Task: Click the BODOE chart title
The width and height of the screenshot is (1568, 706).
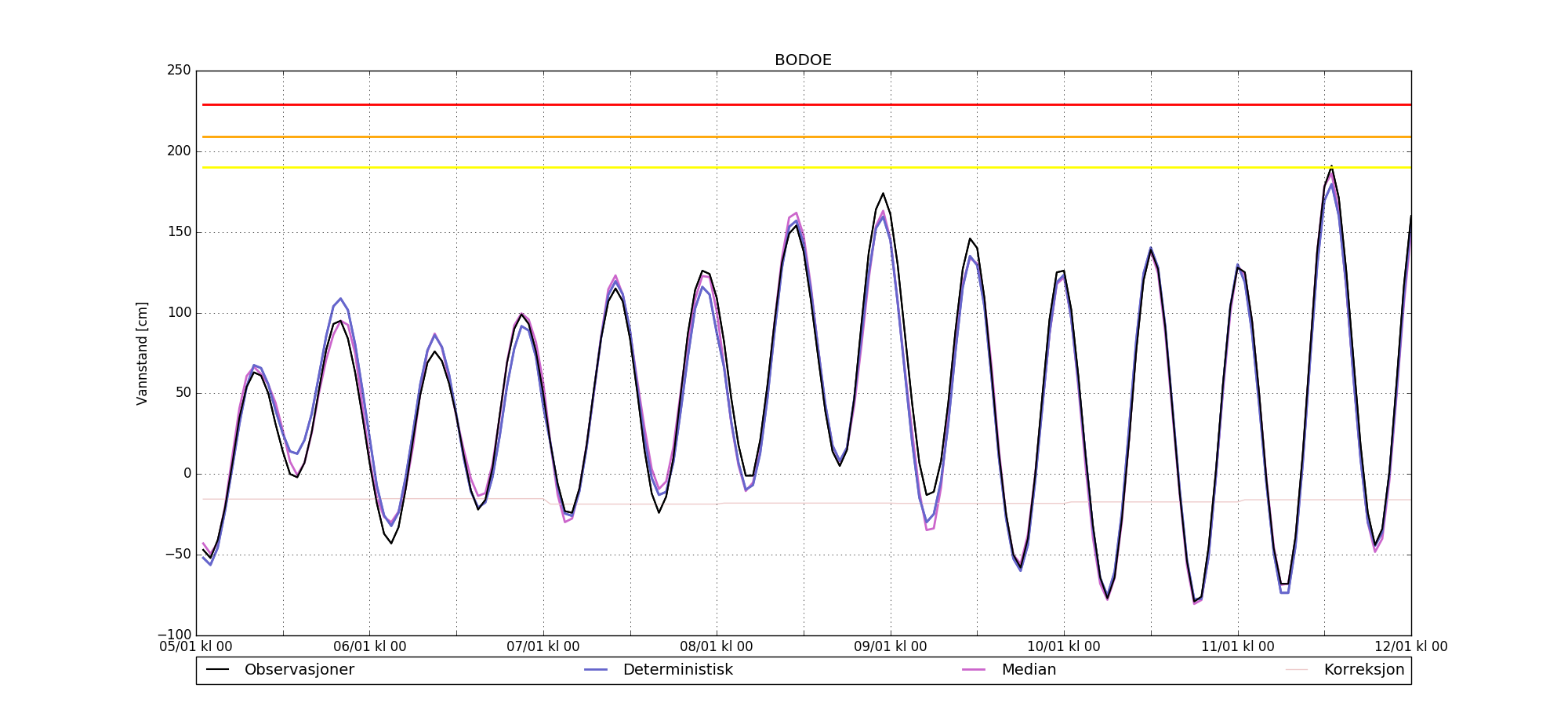Action: point(803,60)
